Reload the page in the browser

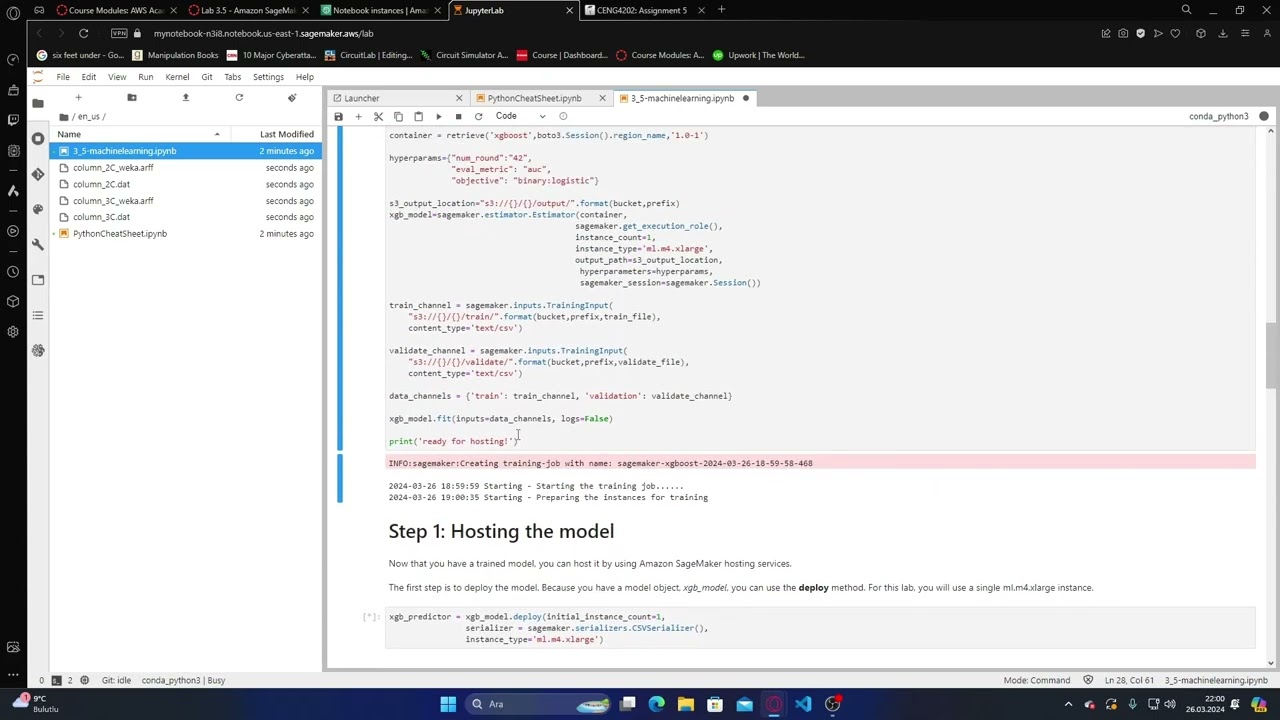coord(84,33)
